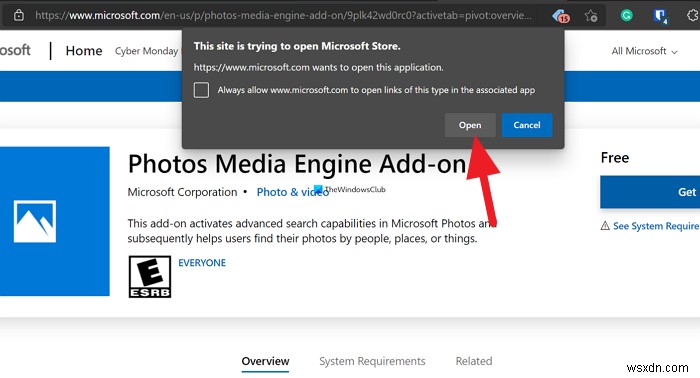Click Cancel in the Microsoft Store dialog

[x=527, y=125]
